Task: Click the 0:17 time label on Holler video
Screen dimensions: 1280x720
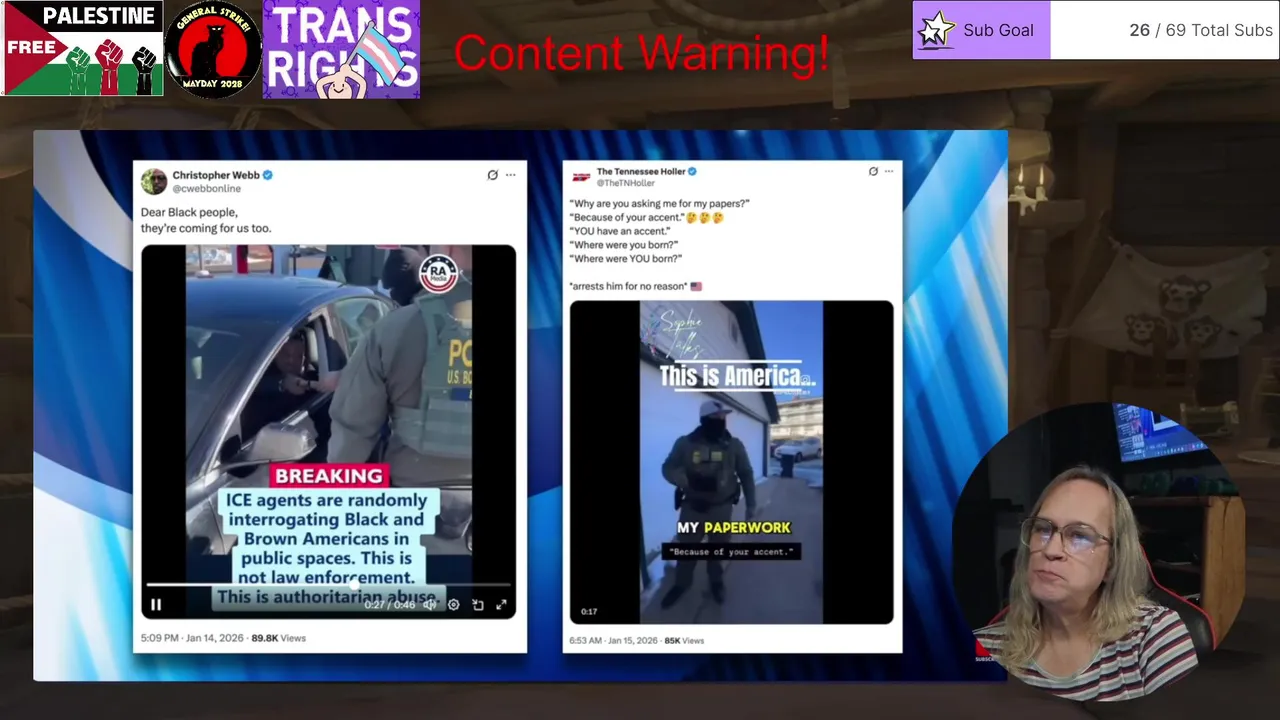Action: tap(589, 611)
